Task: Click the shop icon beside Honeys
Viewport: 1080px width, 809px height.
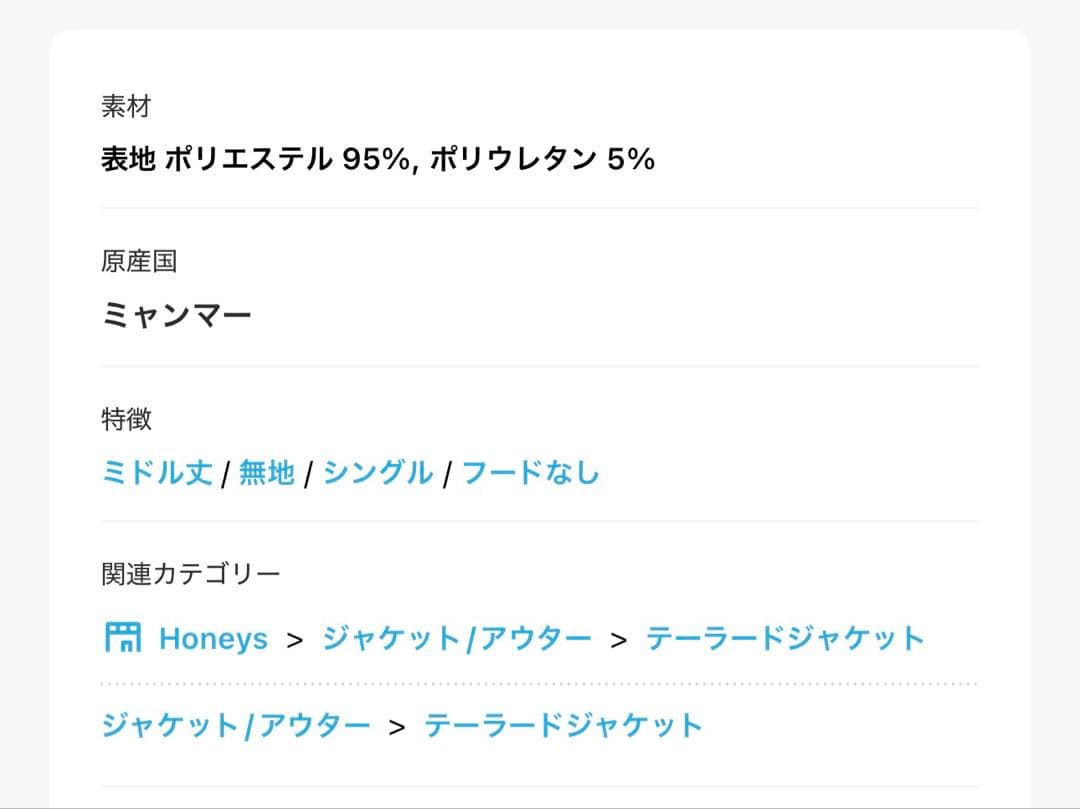Action: (x=123, y=638)
